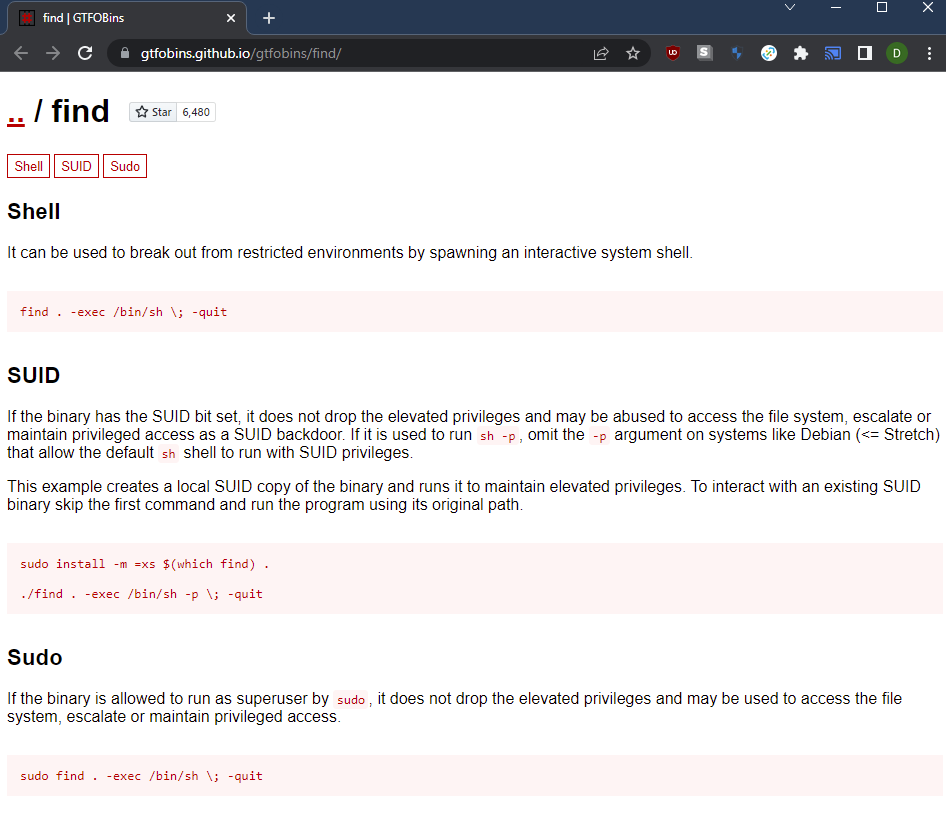Click the './find . -exec /bin/sh -p' code line
Screen dimensions: 946x839
pyautogui.click(x=142, y=594)
